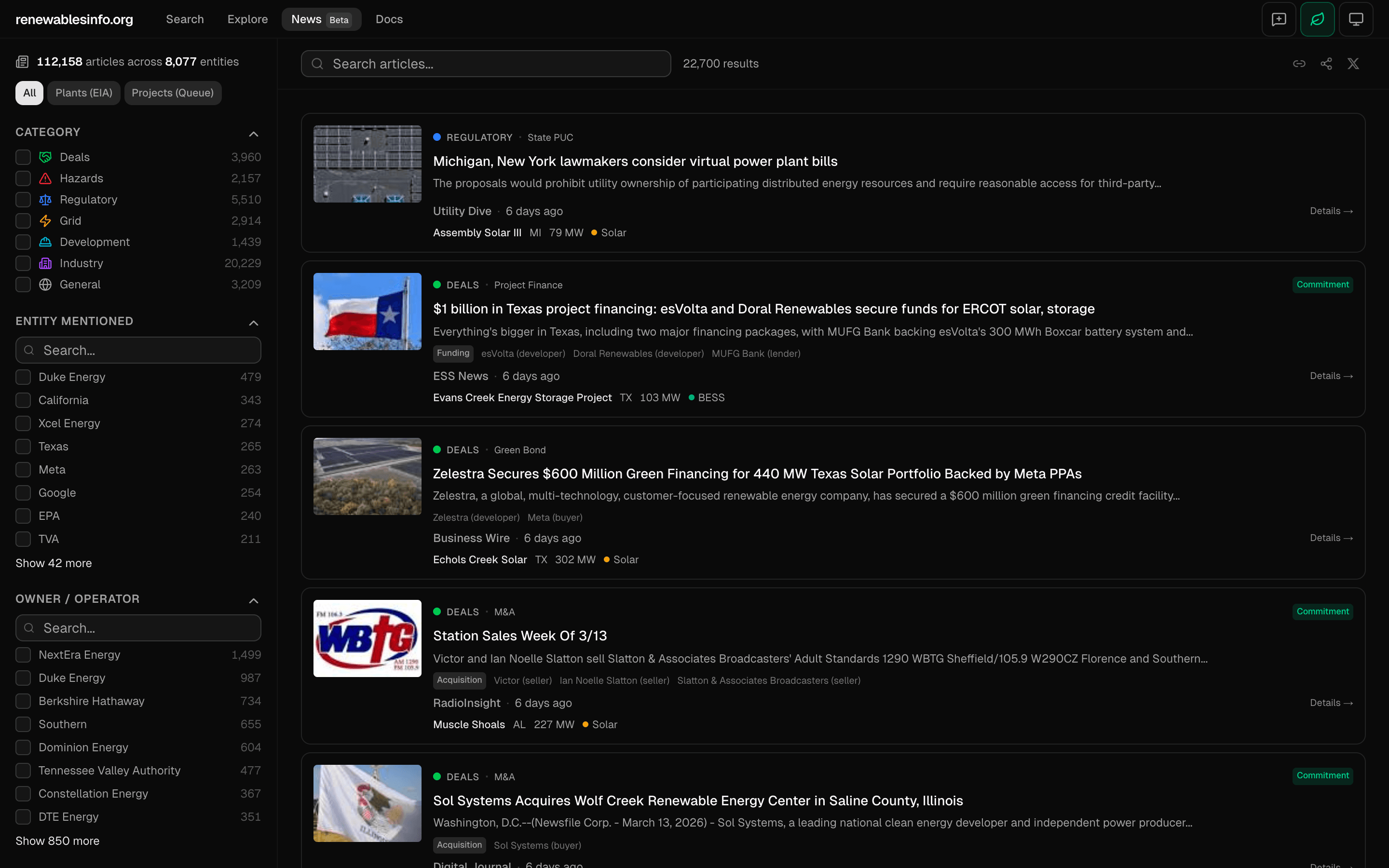Click the green BESS dot on Evans Creek
The image size is (1389, 868).
coord(691,398)
